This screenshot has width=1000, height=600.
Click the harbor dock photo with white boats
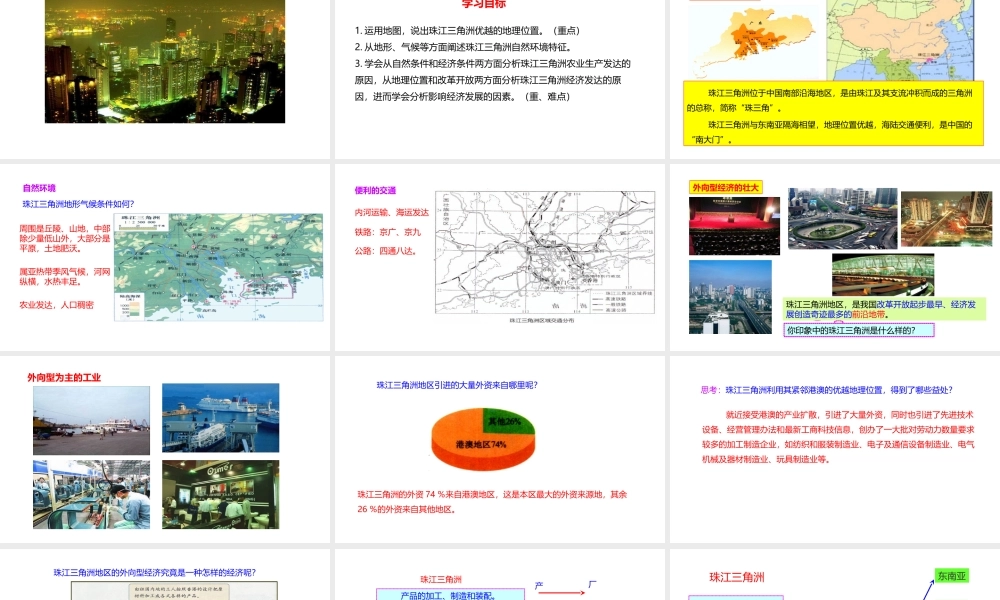click(x=91, y=421)
